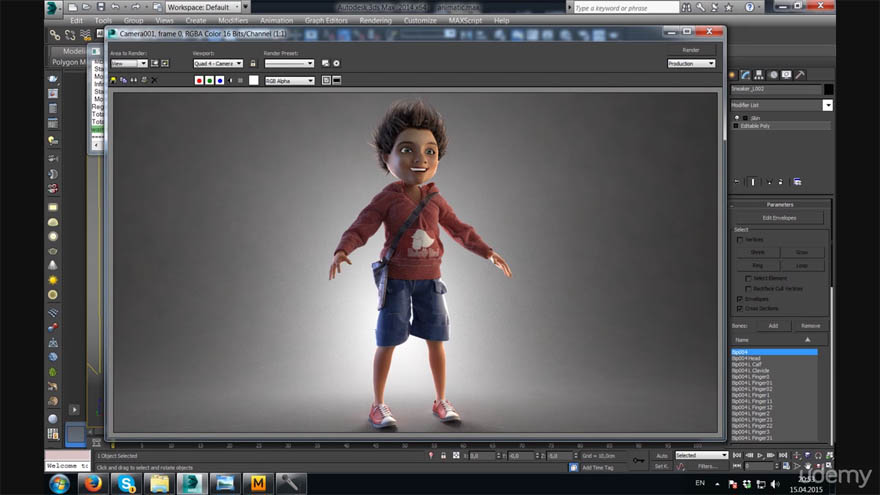Viewport: 880px width, 495px height.
Task: Click the pin stack icon
Action: click(x=737, y=182)
